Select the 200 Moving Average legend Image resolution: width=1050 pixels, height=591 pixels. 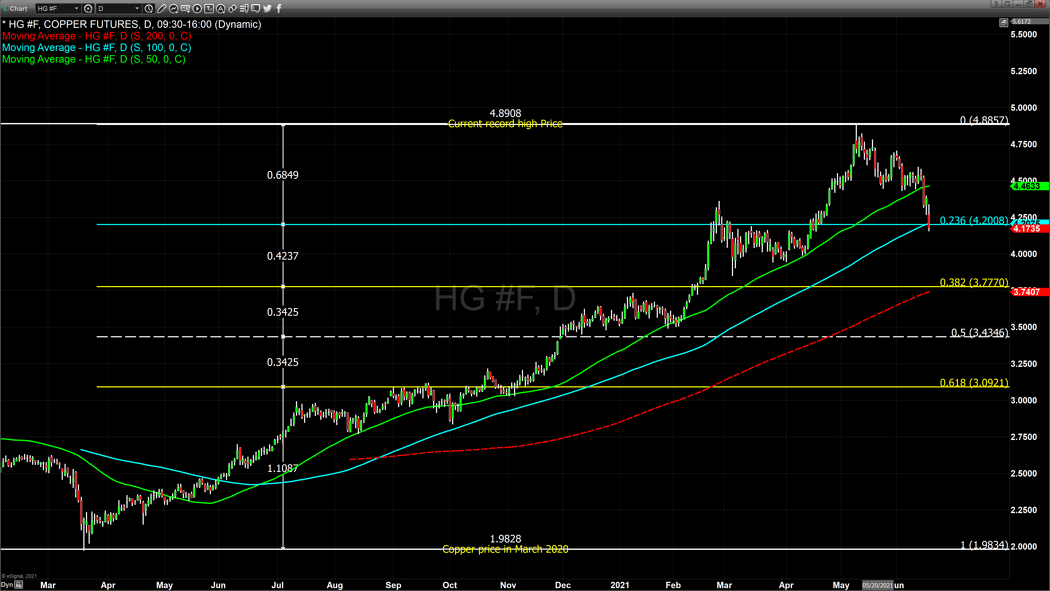point(96,36)
